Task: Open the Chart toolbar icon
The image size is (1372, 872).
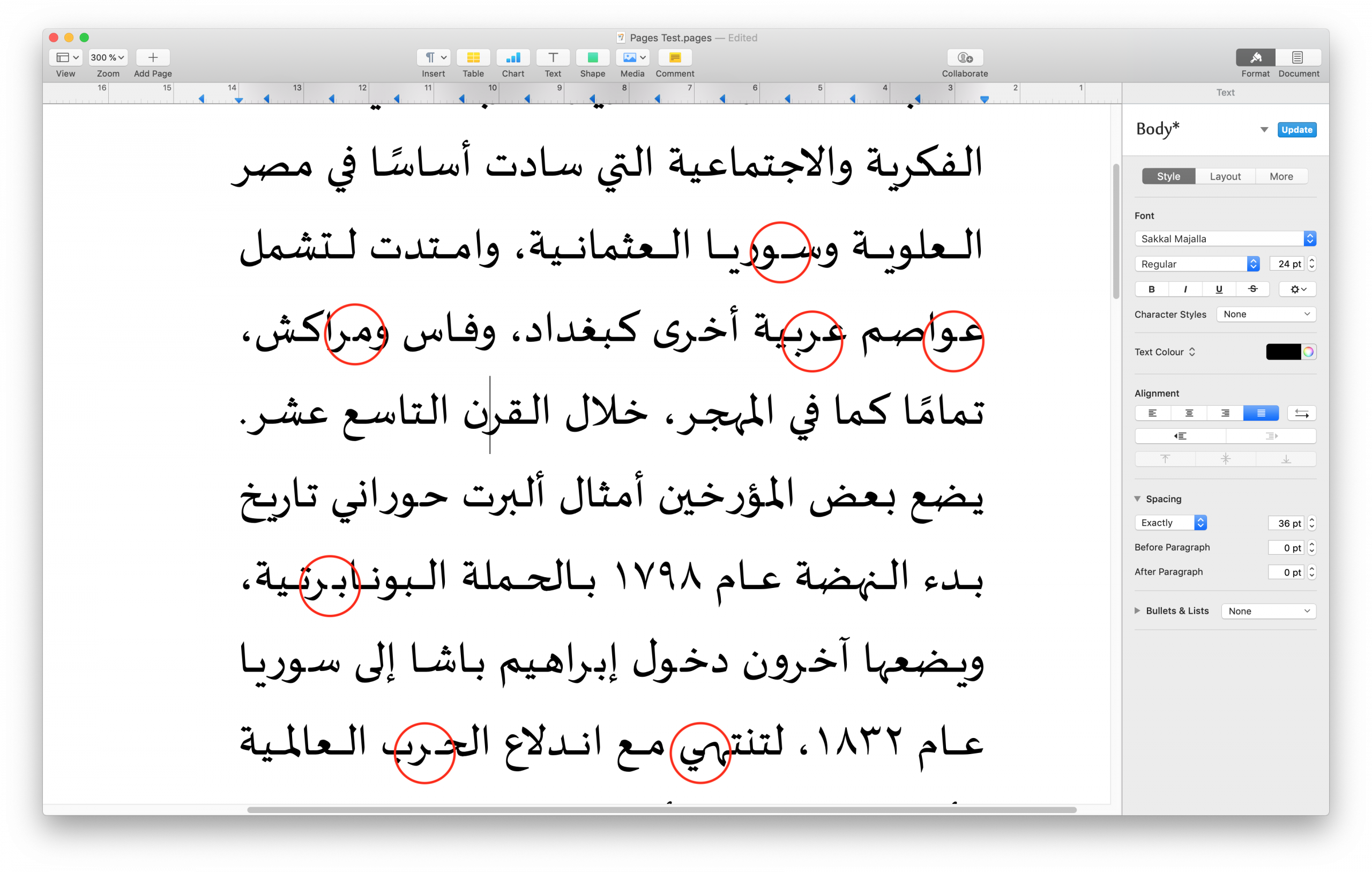Action: (x=513, y=57)
